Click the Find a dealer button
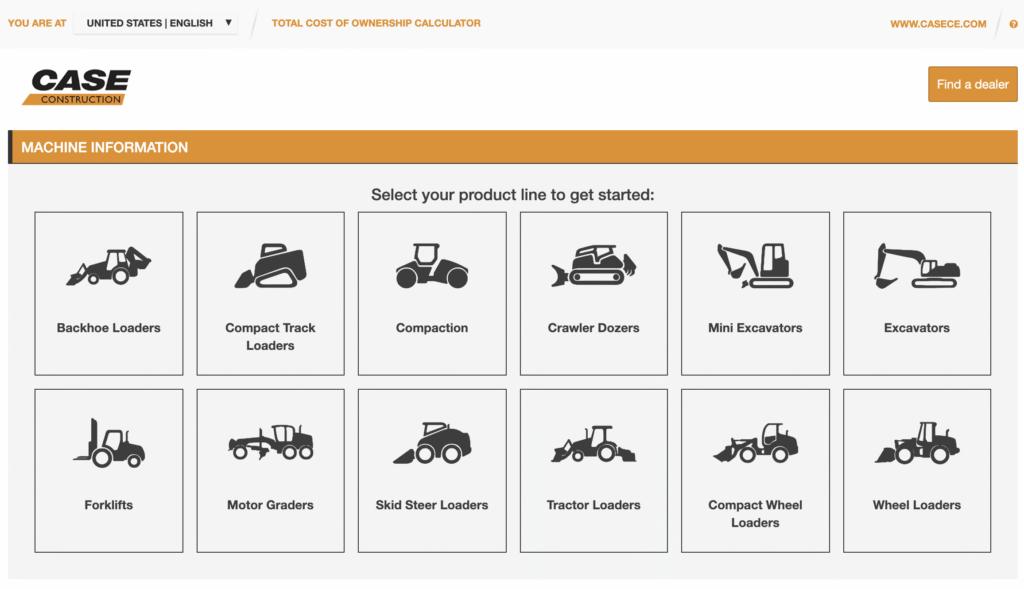The width and height of the screenshot is (1024, 589). point(972,84)
